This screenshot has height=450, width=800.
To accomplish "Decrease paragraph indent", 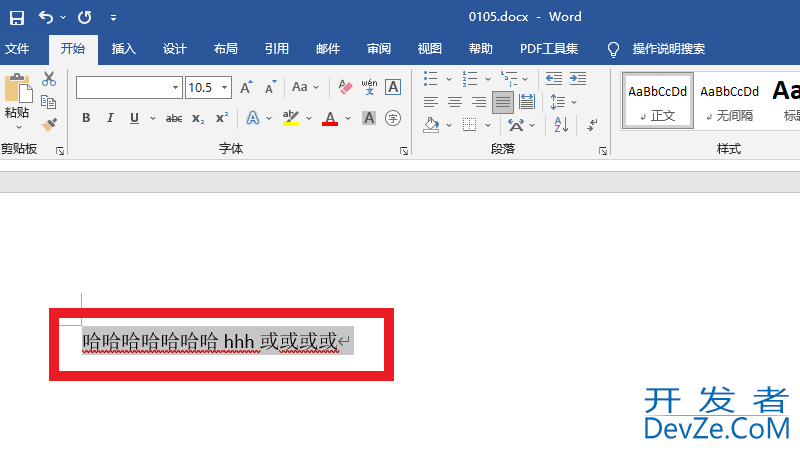I will click(554, 79).
